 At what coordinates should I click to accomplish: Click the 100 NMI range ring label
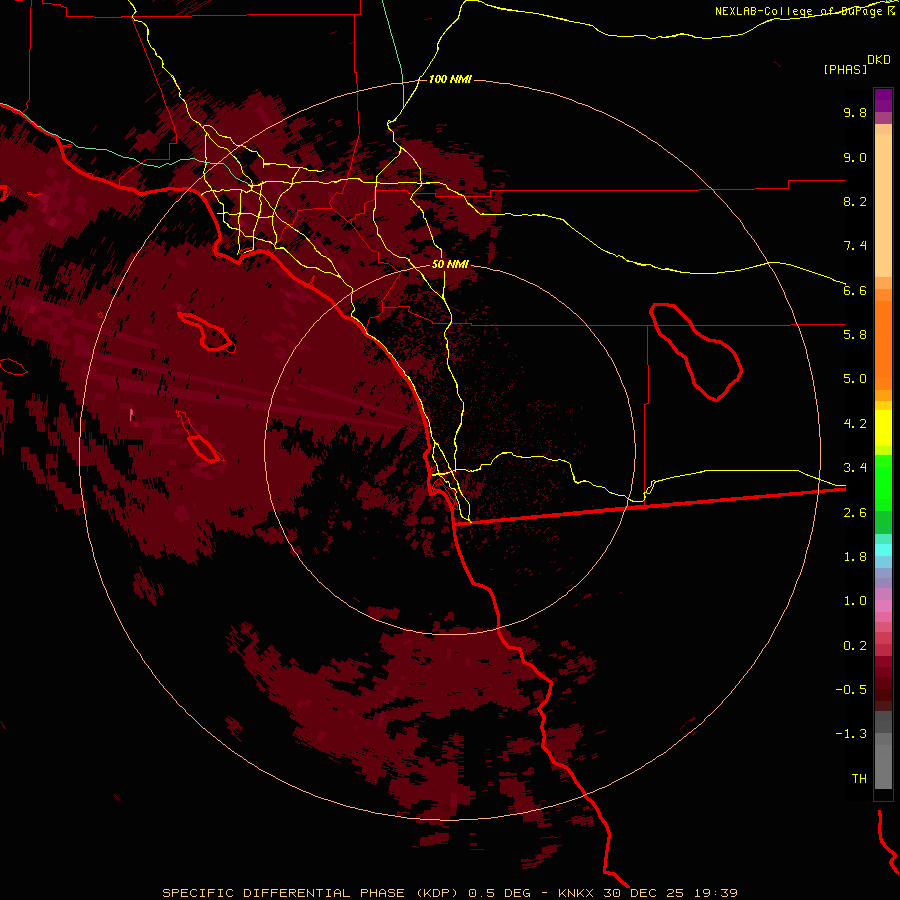[450, 79]
